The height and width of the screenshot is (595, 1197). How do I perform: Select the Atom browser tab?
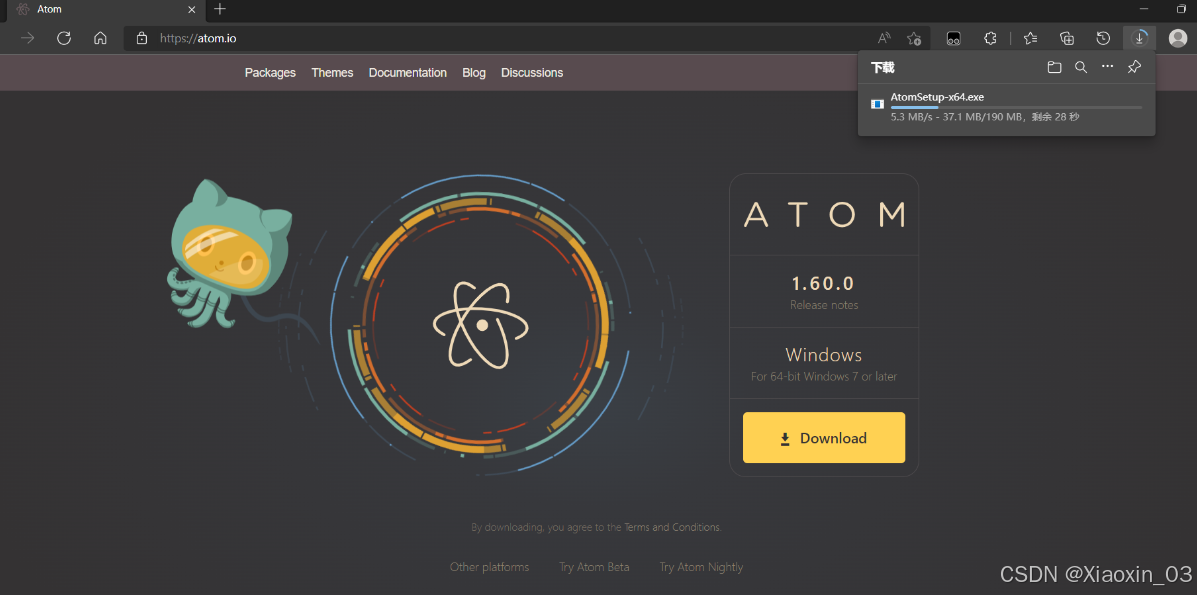(105, 10)
